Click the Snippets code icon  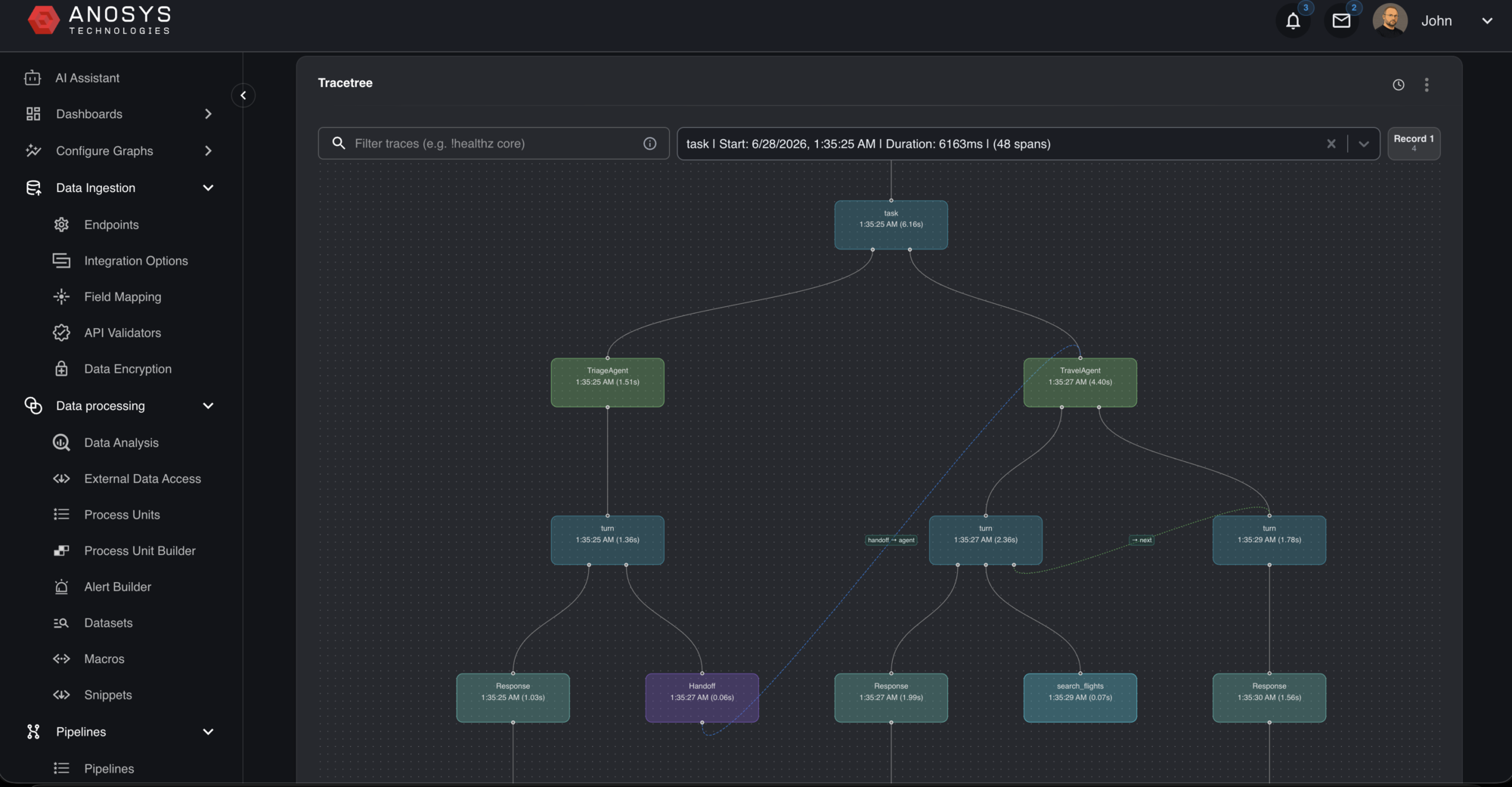pos(62,695)
